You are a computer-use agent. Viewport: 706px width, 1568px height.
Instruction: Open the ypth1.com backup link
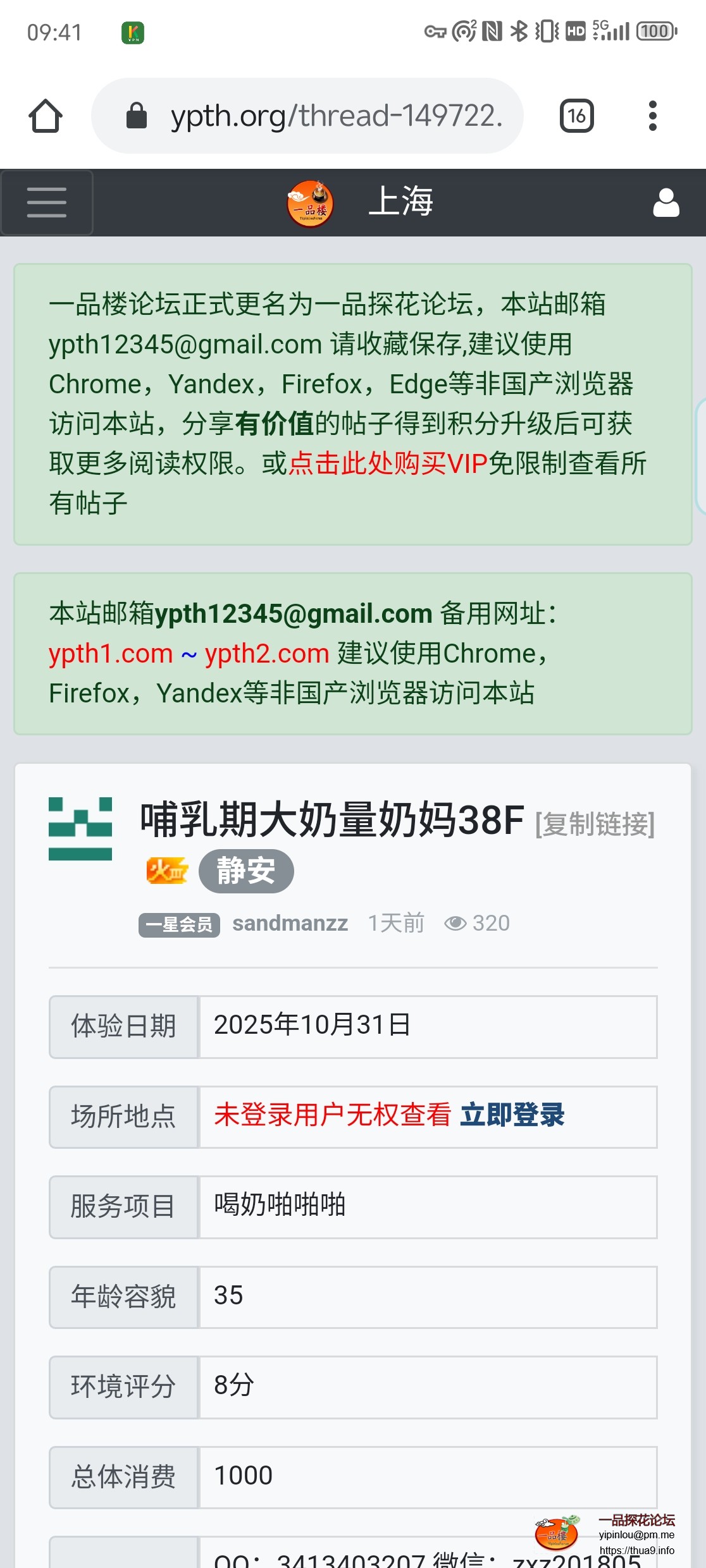tap(111, 653)
